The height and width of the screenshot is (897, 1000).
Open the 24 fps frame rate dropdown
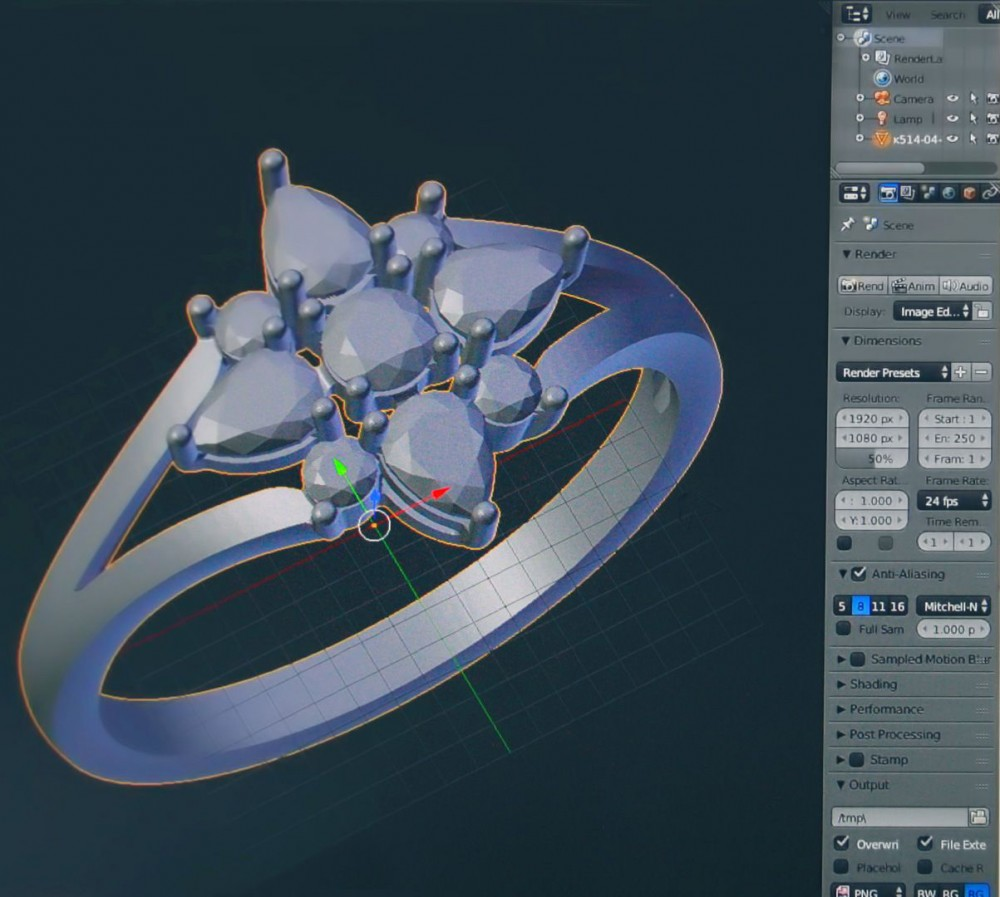[x=954, y=501]
